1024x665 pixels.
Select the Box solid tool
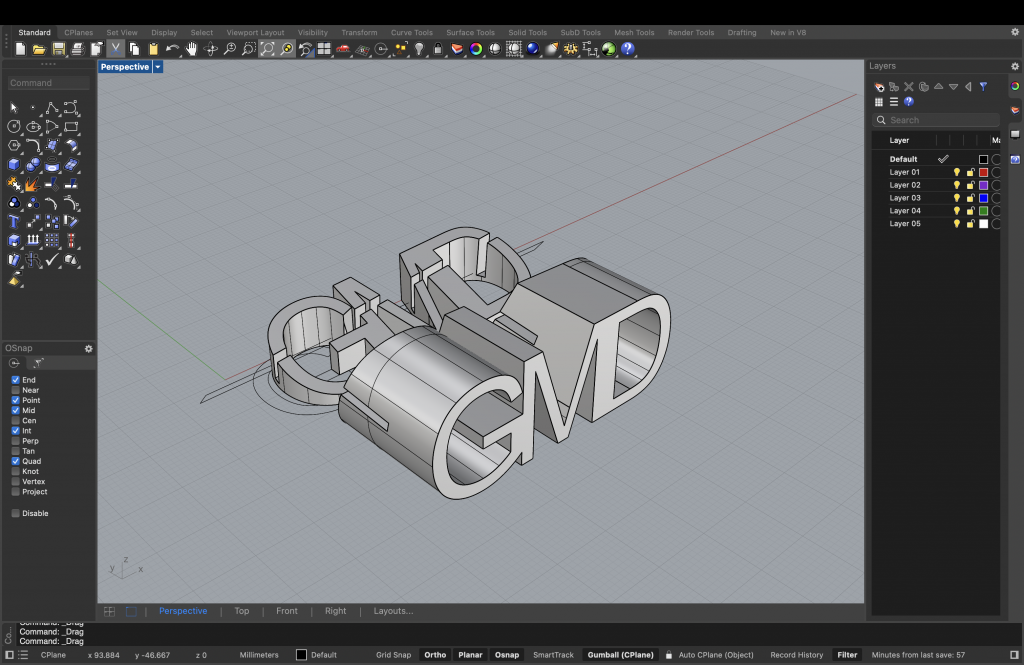pyautogui.click(x=14, y=165)
